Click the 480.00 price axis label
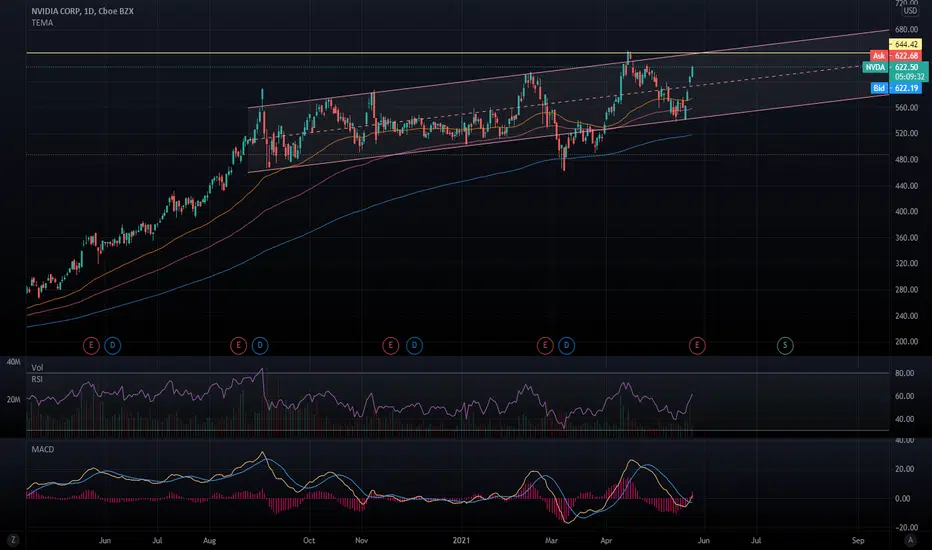932x550 pixels. coord(906,159)
